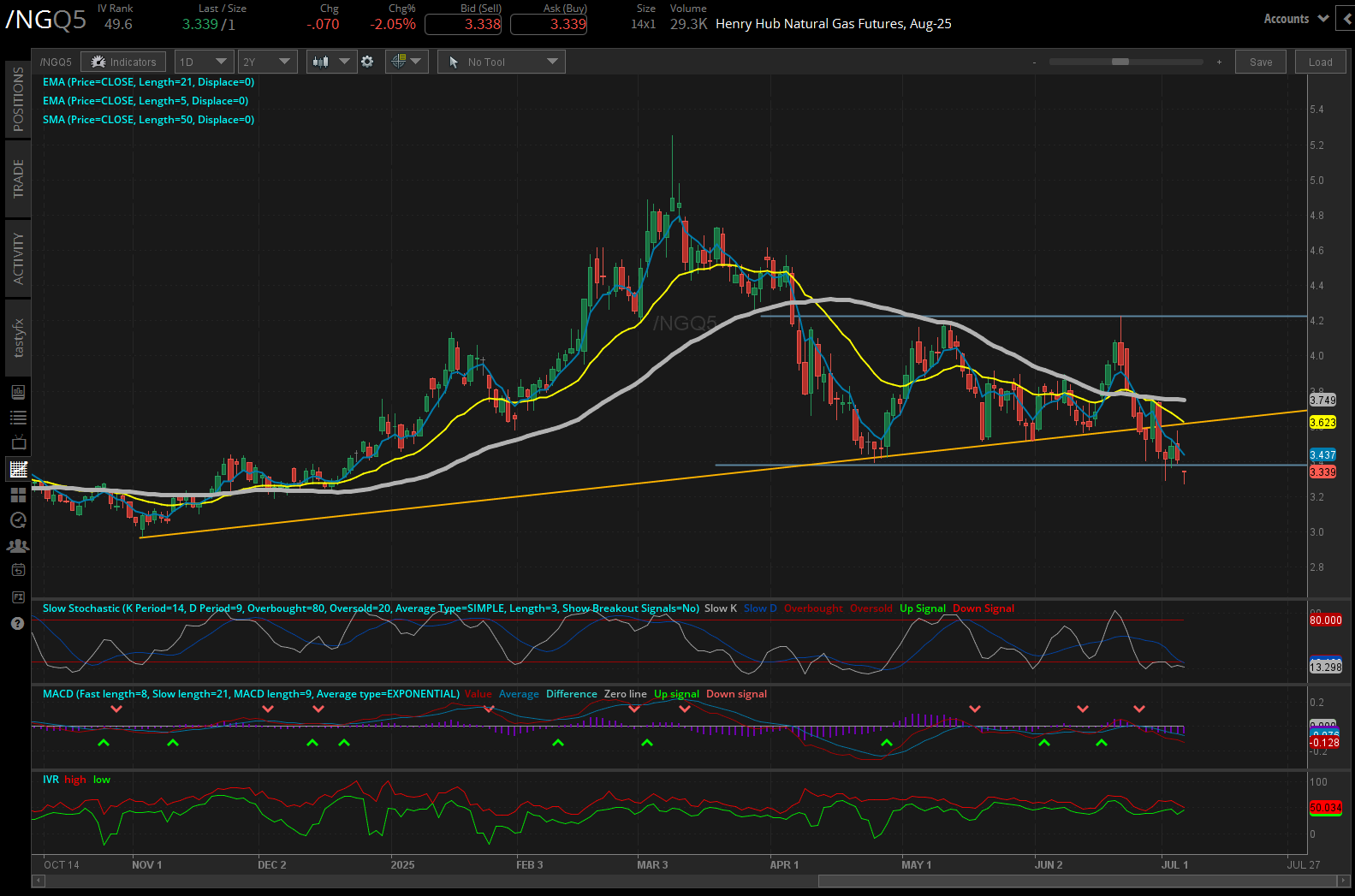Image resolution: width=1355 pixels, height=896 pixels.
Task: Switch to the TRADE sidebar tab
Action: pyautogui.click(x=18, y=178)
